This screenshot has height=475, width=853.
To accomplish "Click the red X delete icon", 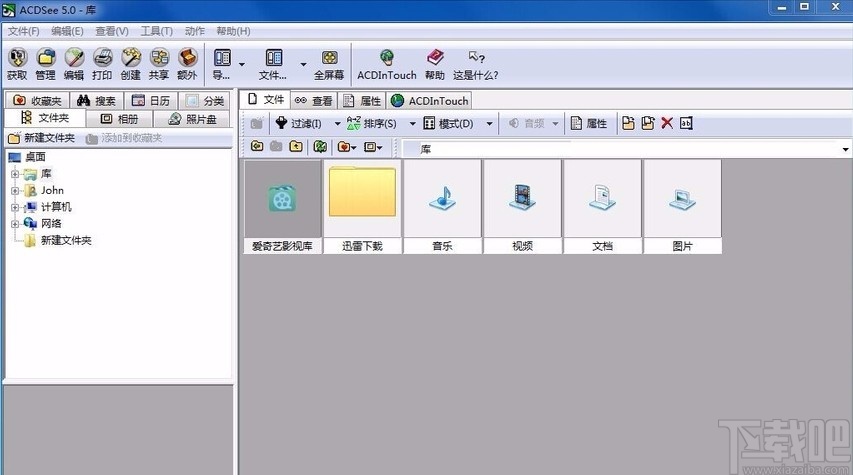I will point(667,124).
